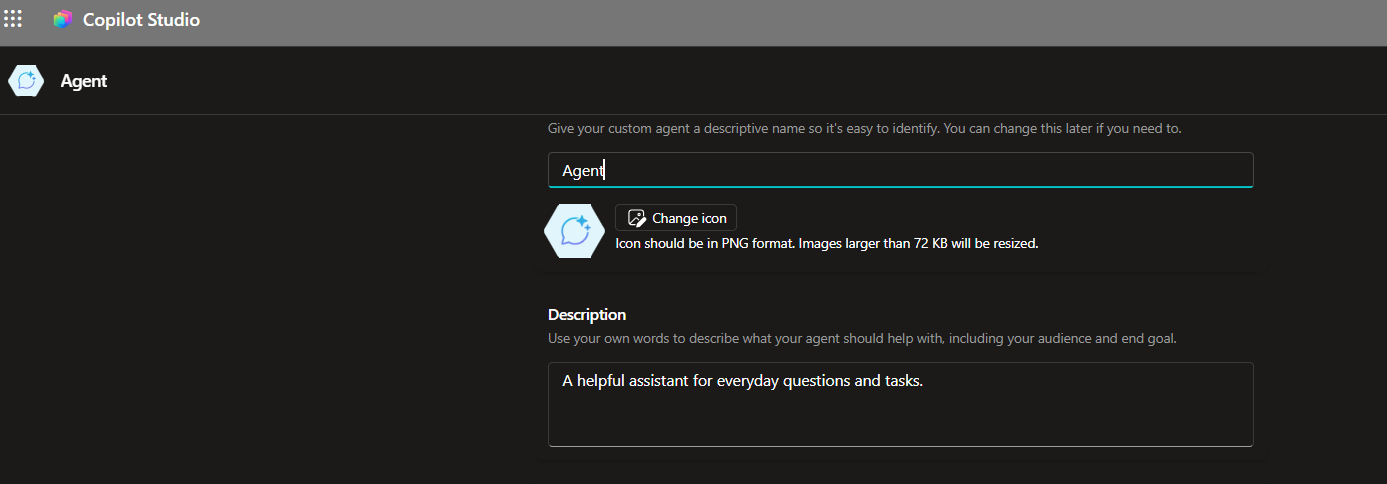This screenshot has width=1387, height=484.
Task: Click the chat bubble sparkle inside icon preview
Action: coord(575,231)
